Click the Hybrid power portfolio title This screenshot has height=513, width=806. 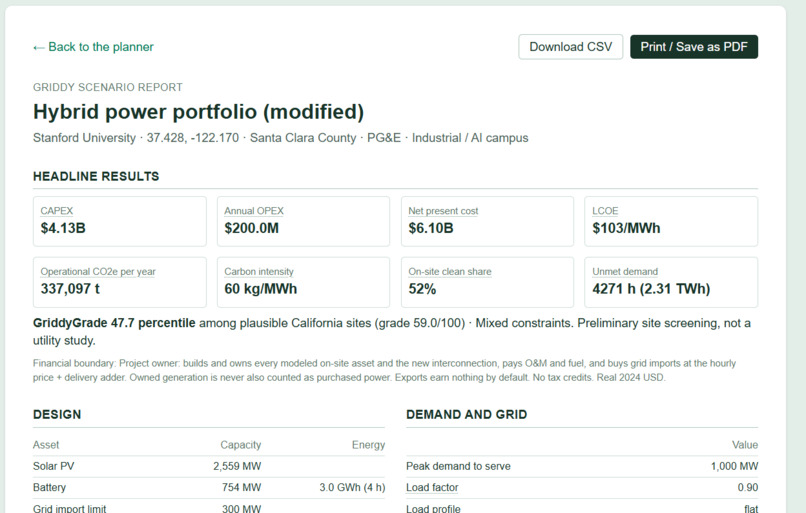198,112
